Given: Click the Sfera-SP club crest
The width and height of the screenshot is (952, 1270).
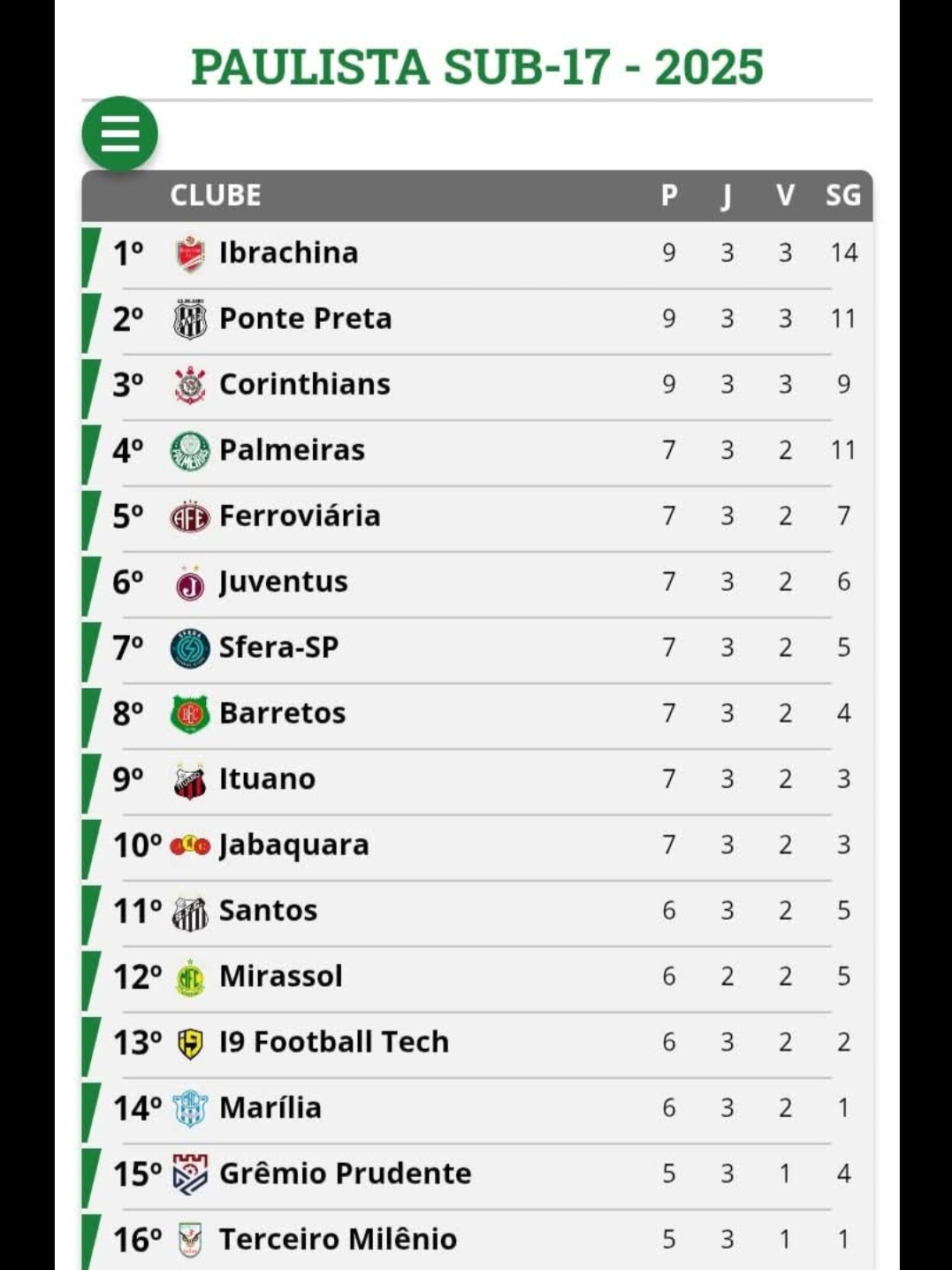Looking at the screenshot, I should [190, 648].
